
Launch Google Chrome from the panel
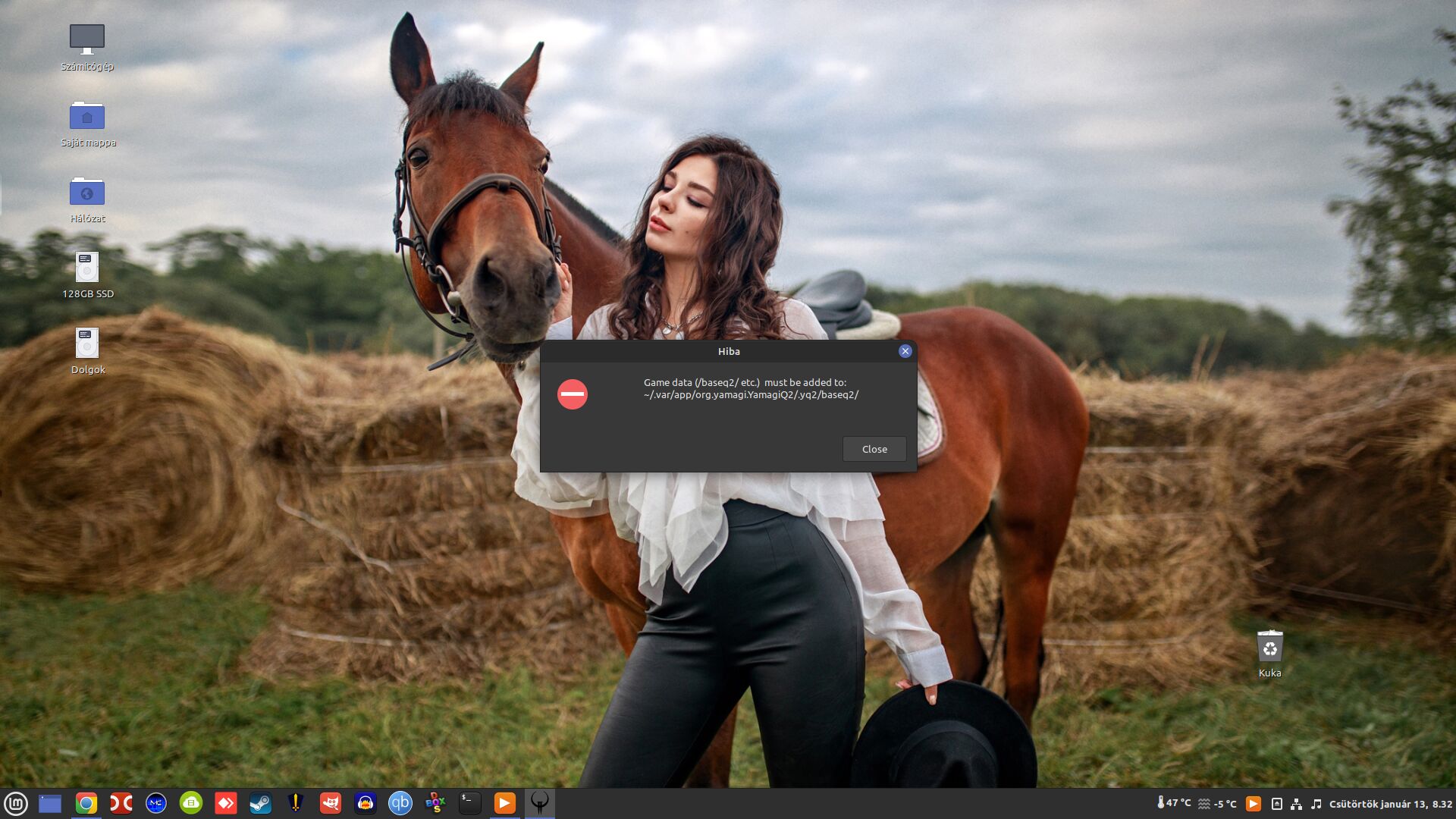click(86, 803)
